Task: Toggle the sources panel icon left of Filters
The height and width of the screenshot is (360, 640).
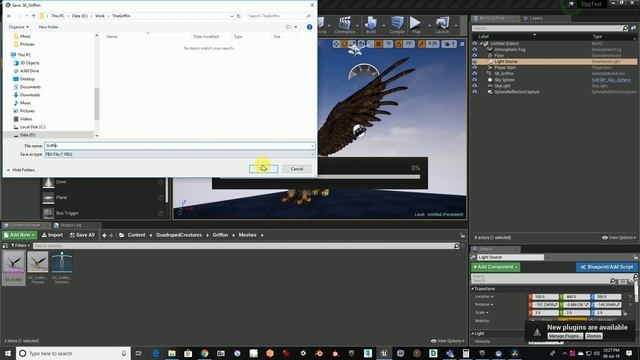Action: pyautogui.click(x=5, y=246)
